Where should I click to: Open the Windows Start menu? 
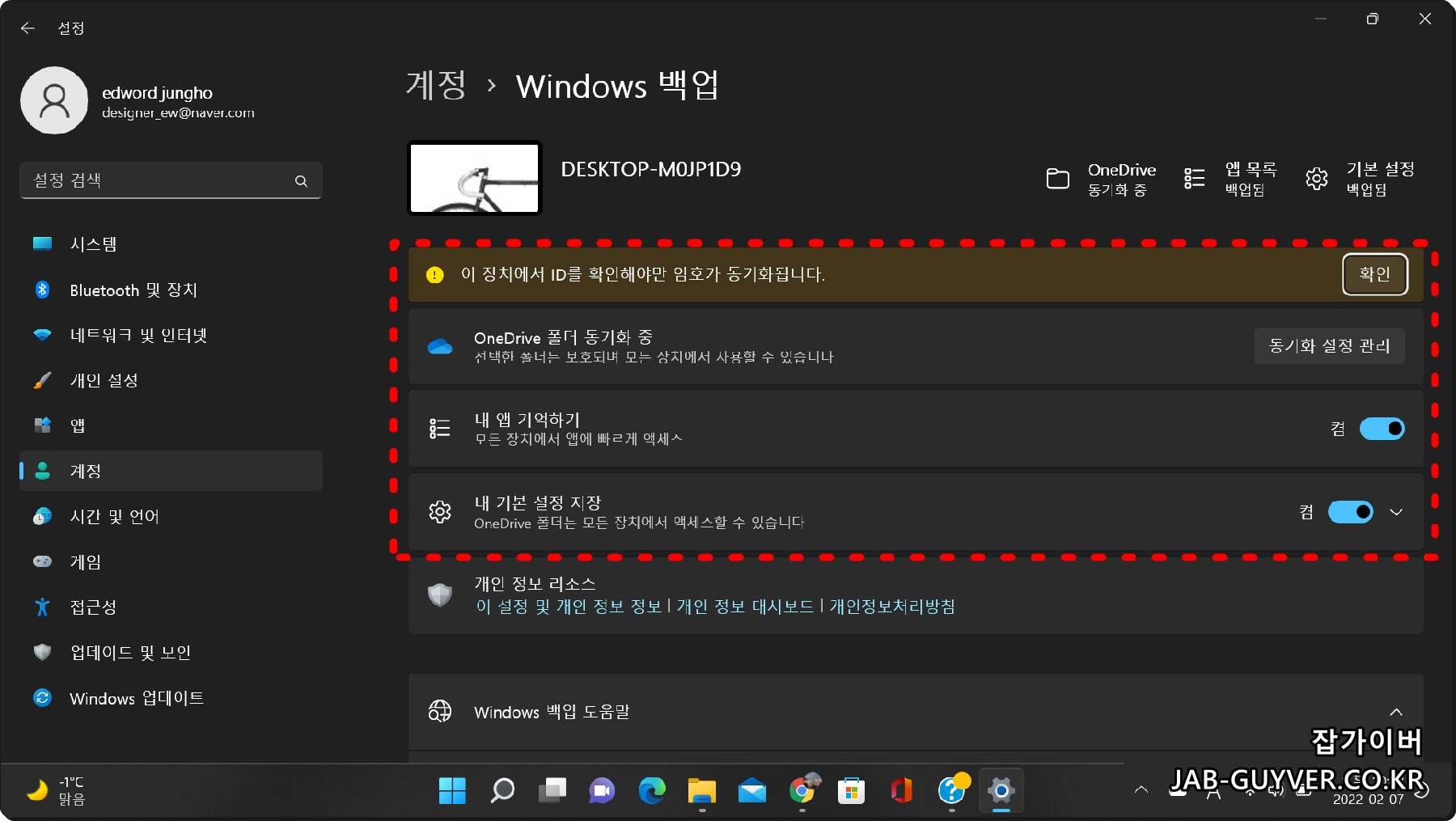[x=452, y=790]
